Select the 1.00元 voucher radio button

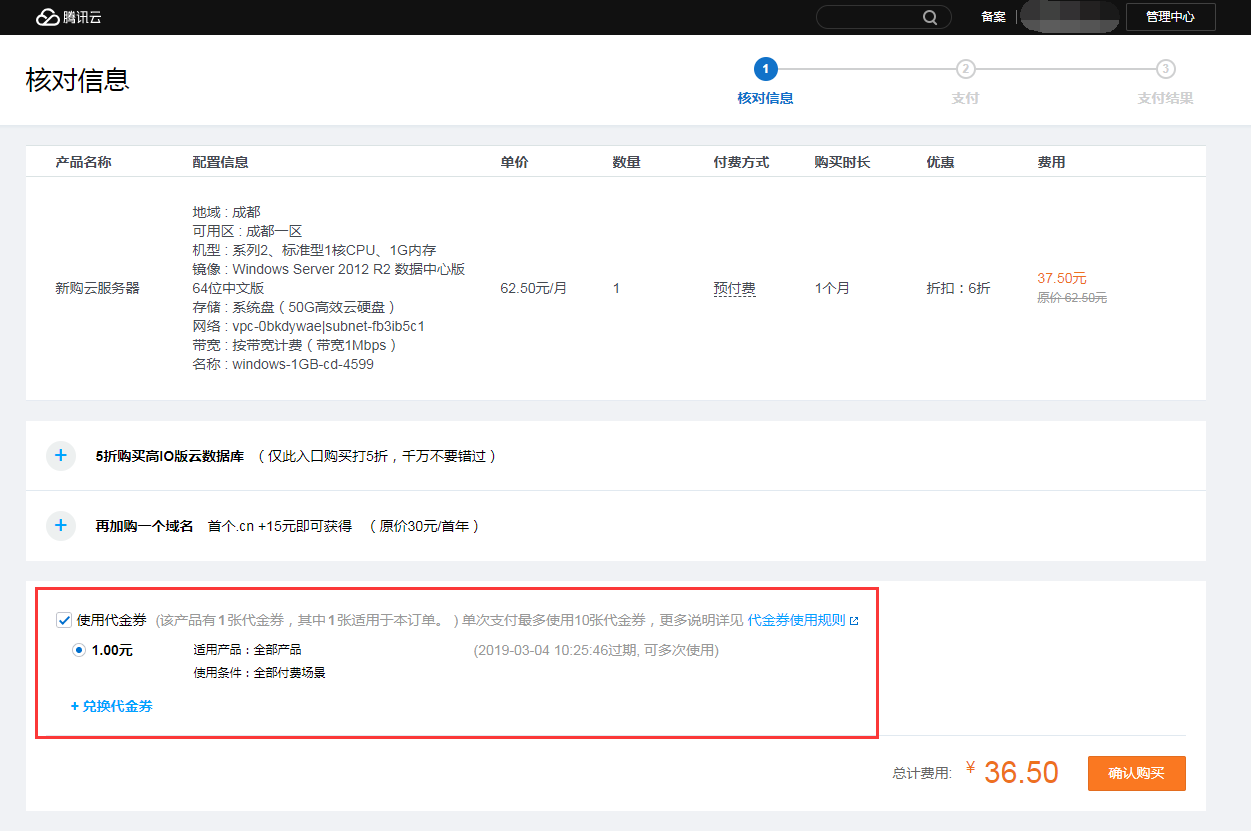(79, 650)
